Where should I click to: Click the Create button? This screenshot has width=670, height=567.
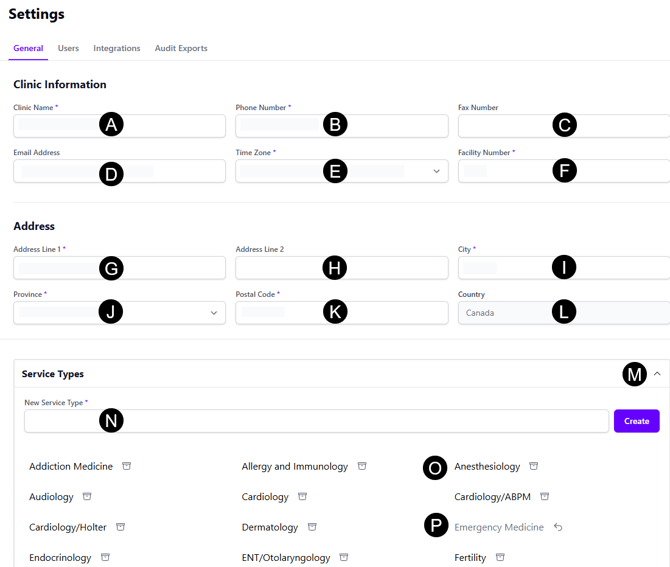636,421
